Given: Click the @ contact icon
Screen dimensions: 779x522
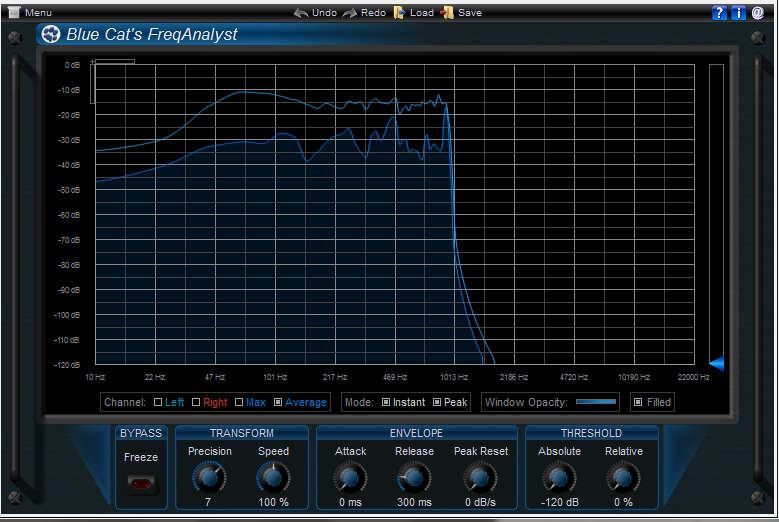Looking at the screenshot, I should (758, 12).
